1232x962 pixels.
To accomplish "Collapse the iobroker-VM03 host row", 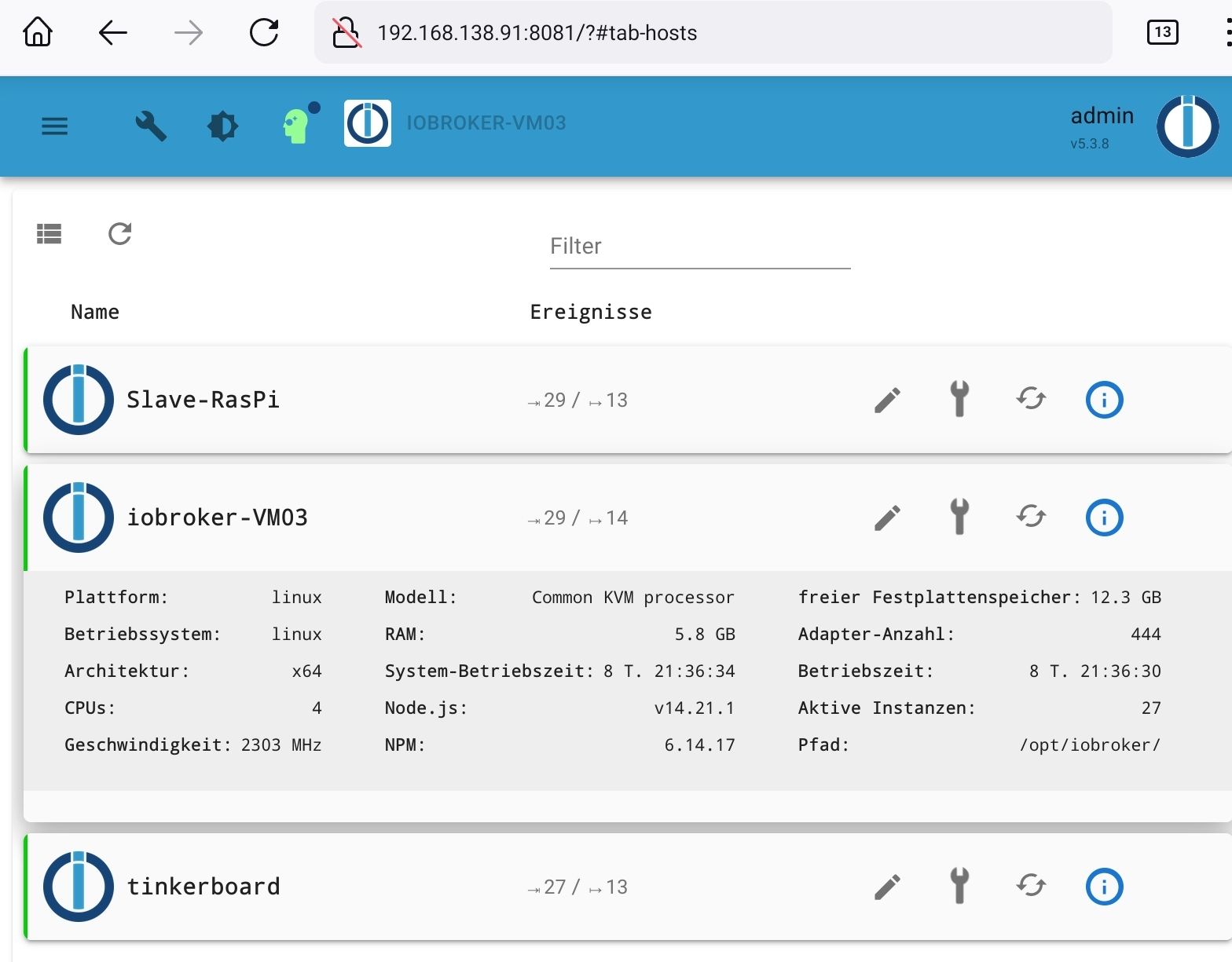I will click(x=629, y=518).
